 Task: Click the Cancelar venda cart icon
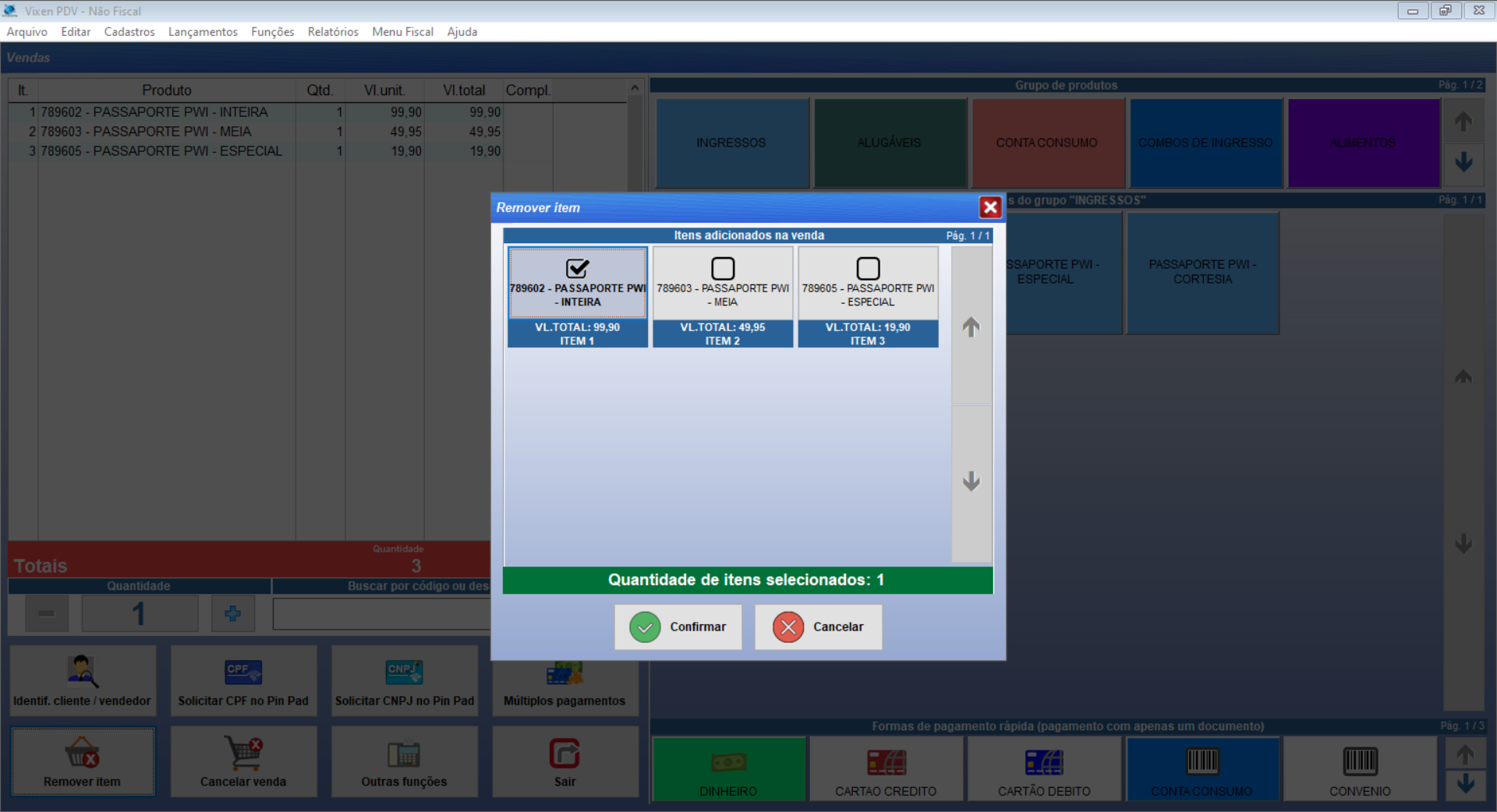243,753
